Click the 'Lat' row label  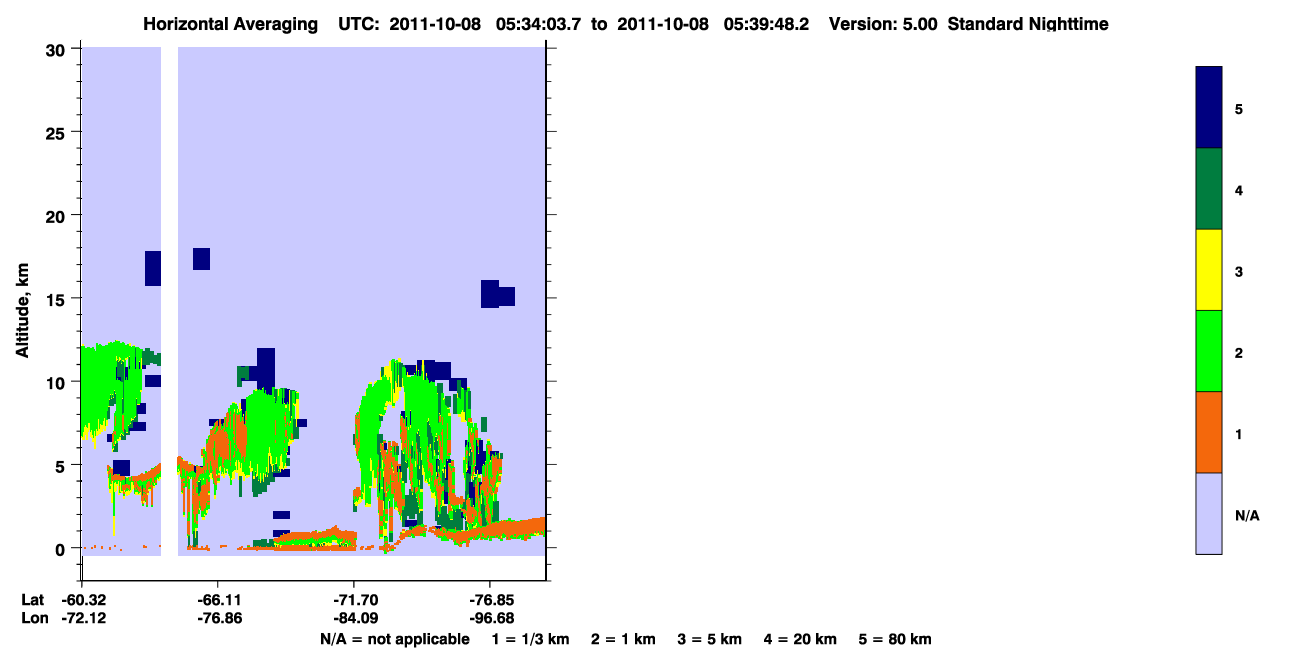(x=32, y=600)
